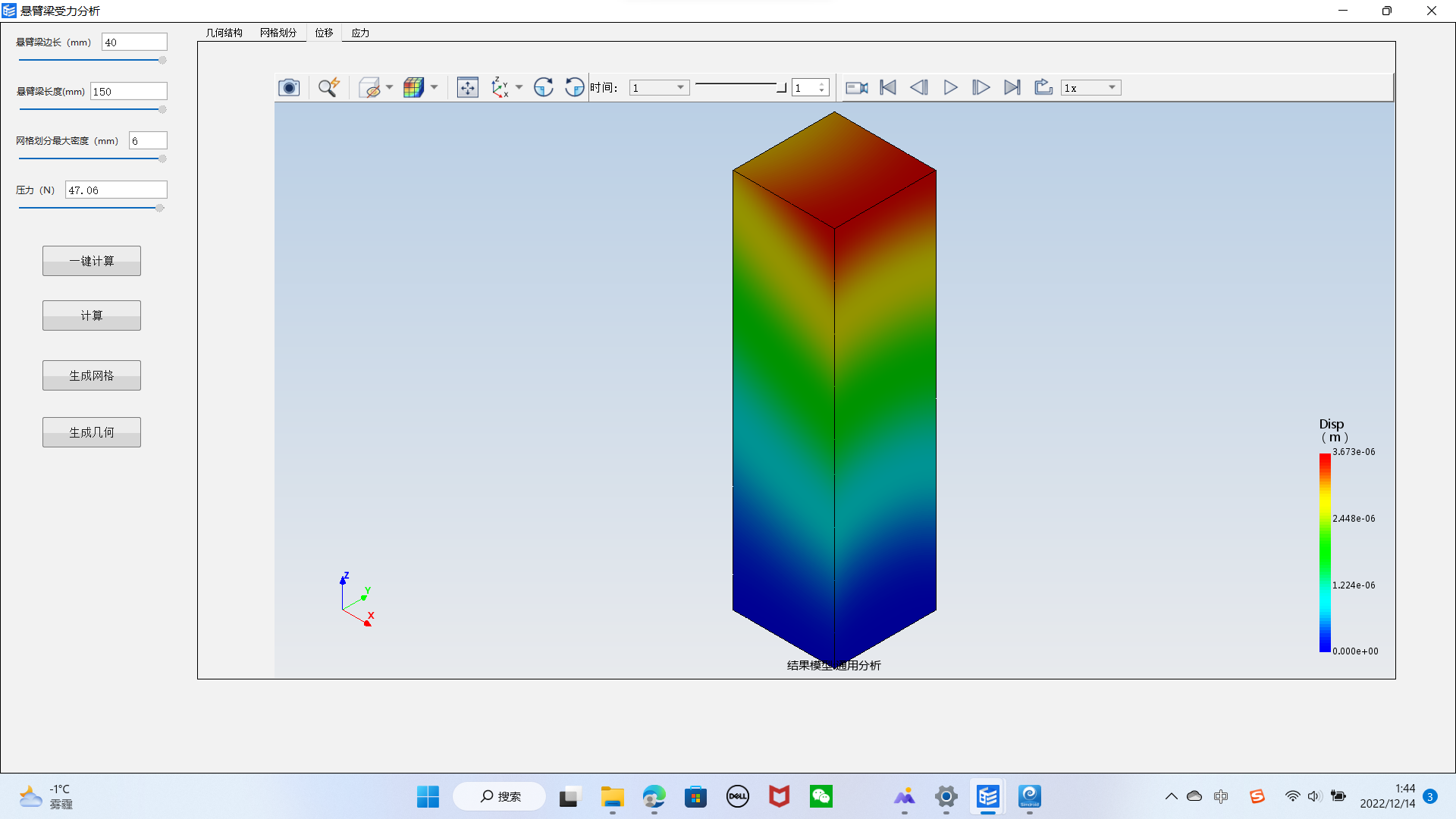
Task: Click the XYZ coordinate triad in viewport
Action: [356, 600]
